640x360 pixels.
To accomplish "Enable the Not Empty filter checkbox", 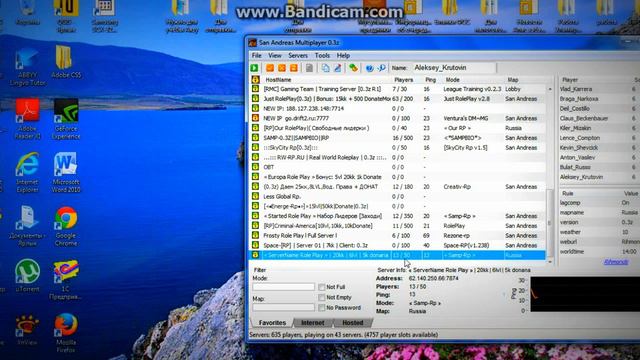I will tap(322, 297).
